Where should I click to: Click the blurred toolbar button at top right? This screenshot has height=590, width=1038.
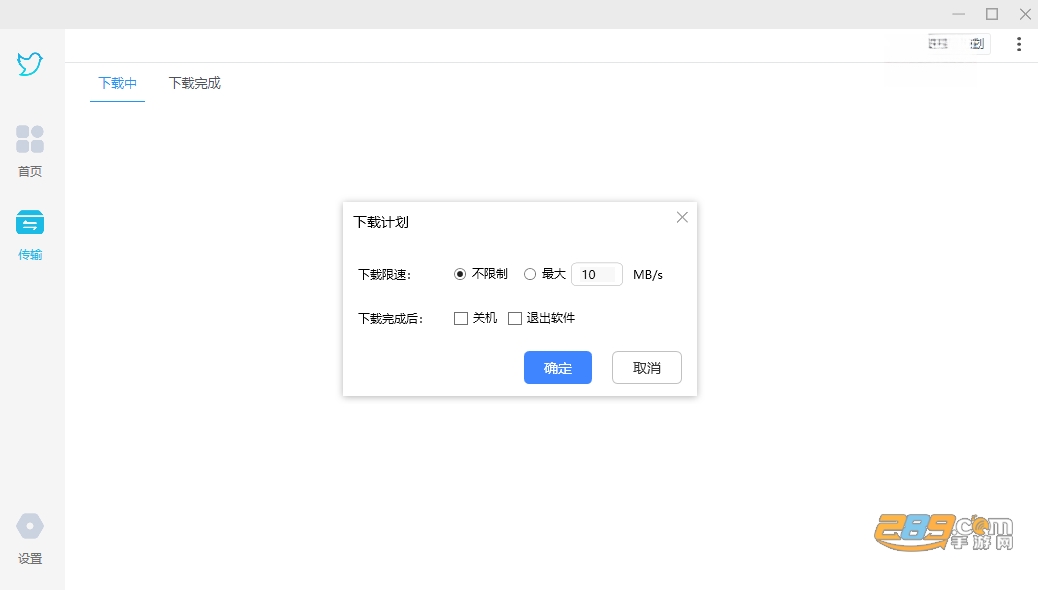[957, 44]
